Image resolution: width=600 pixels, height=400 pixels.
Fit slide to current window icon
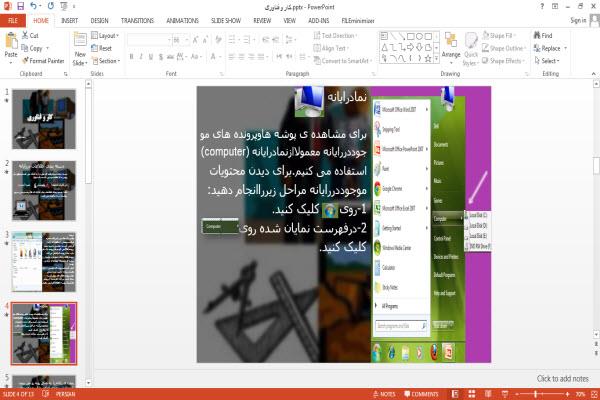(x=594, y=394)
